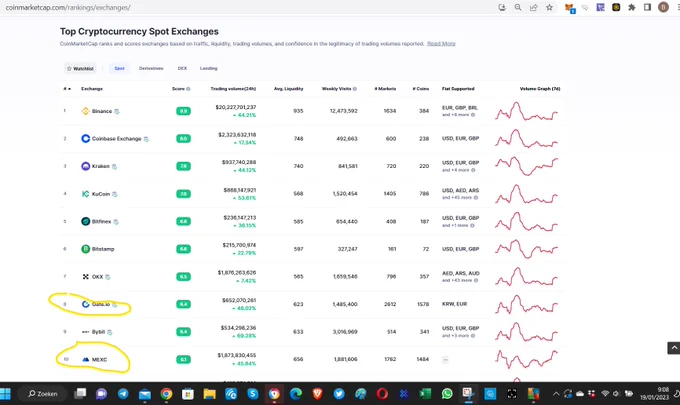The image size is (680, 405).
Task: Click the Zoeken taskbar search box
Action: pyautogui.click(x=42, y=394)
